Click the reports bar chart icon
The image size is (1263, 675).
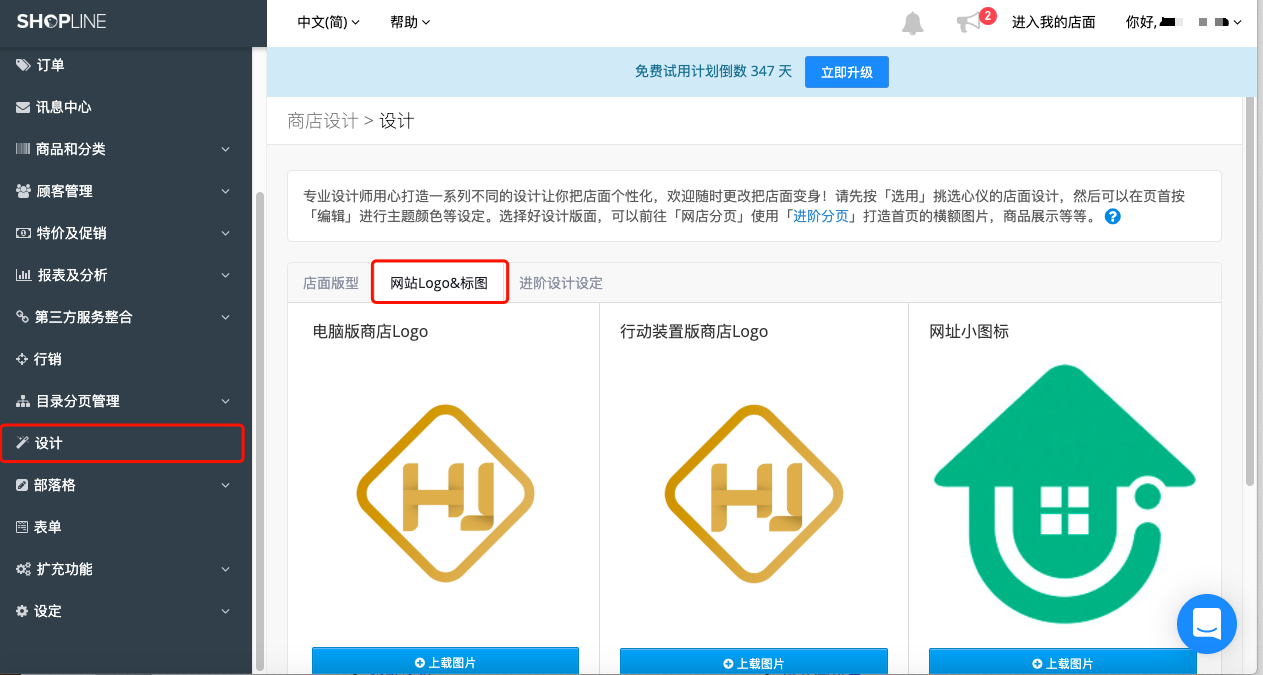[23, 275]
